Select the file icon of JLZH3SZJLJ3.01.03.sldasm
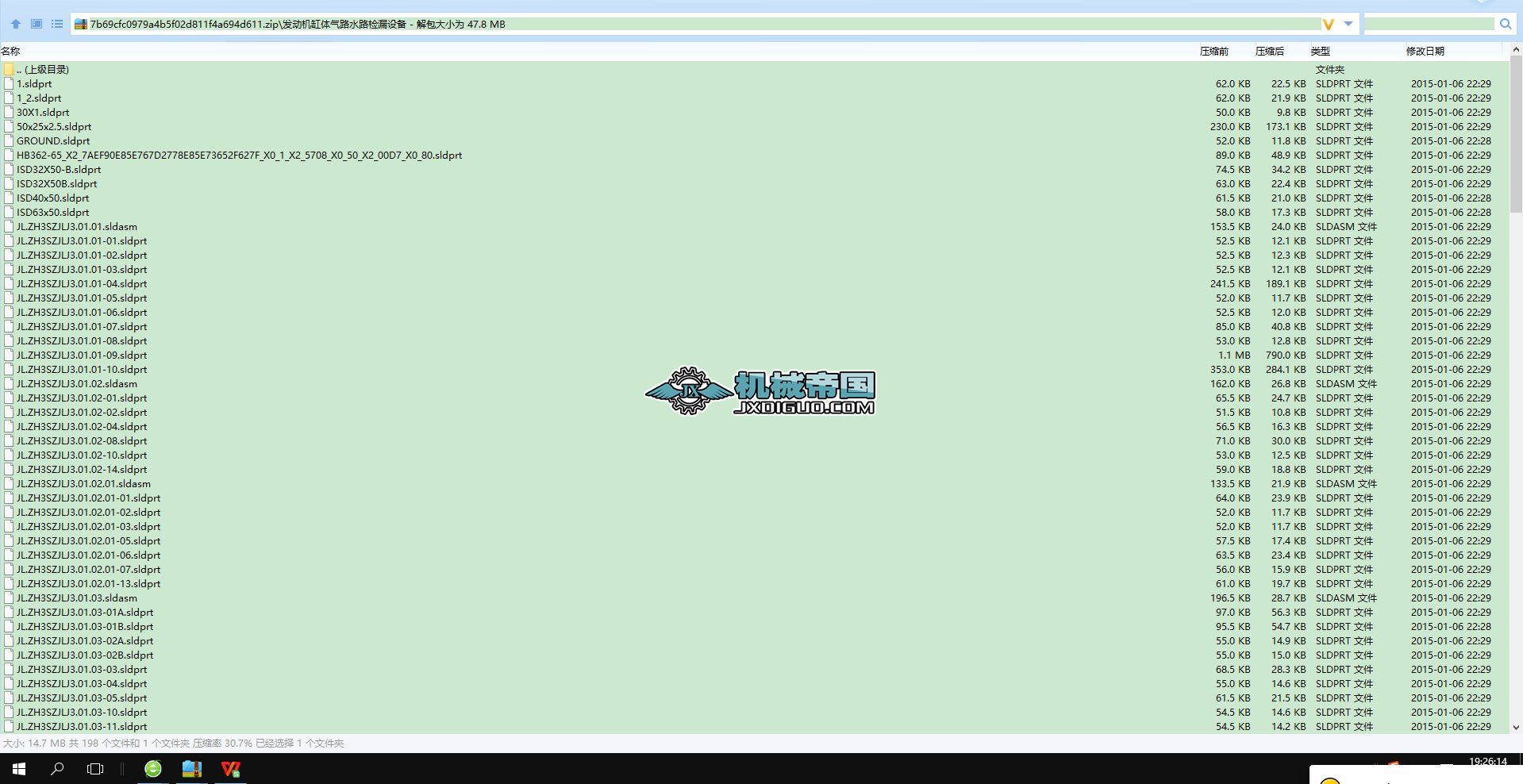The height and width of the screenshot is (784, 1523). tap(9, 598)
